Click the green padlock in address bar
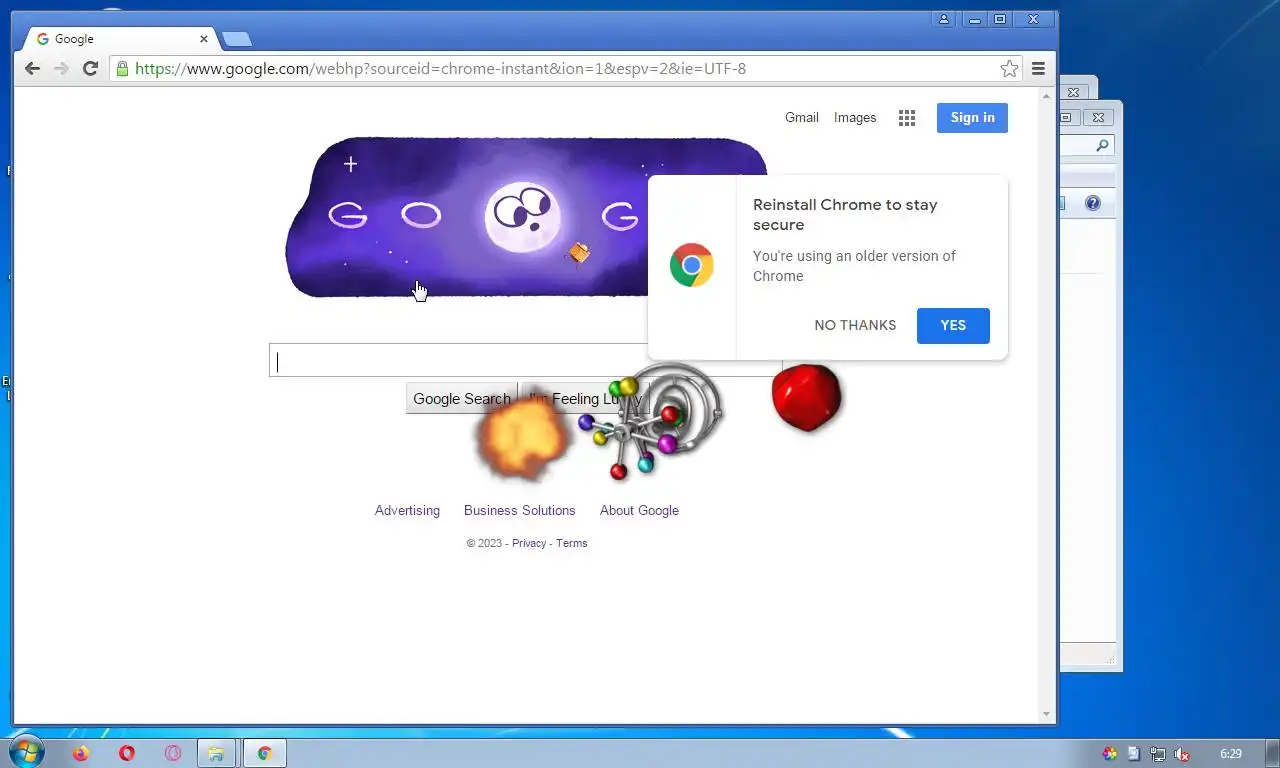 (x=122, y=68)
